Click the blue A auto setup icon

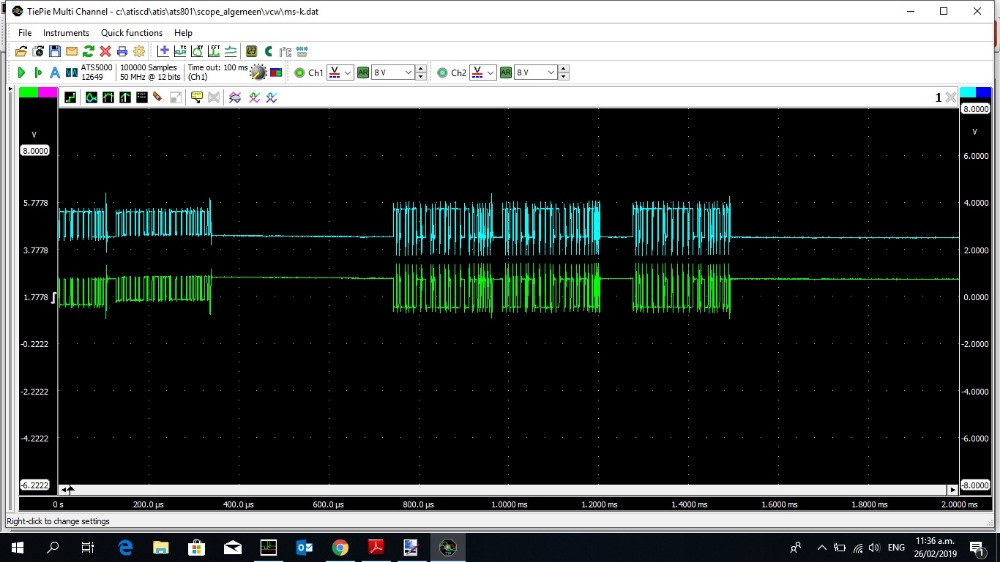pos(55,73)
